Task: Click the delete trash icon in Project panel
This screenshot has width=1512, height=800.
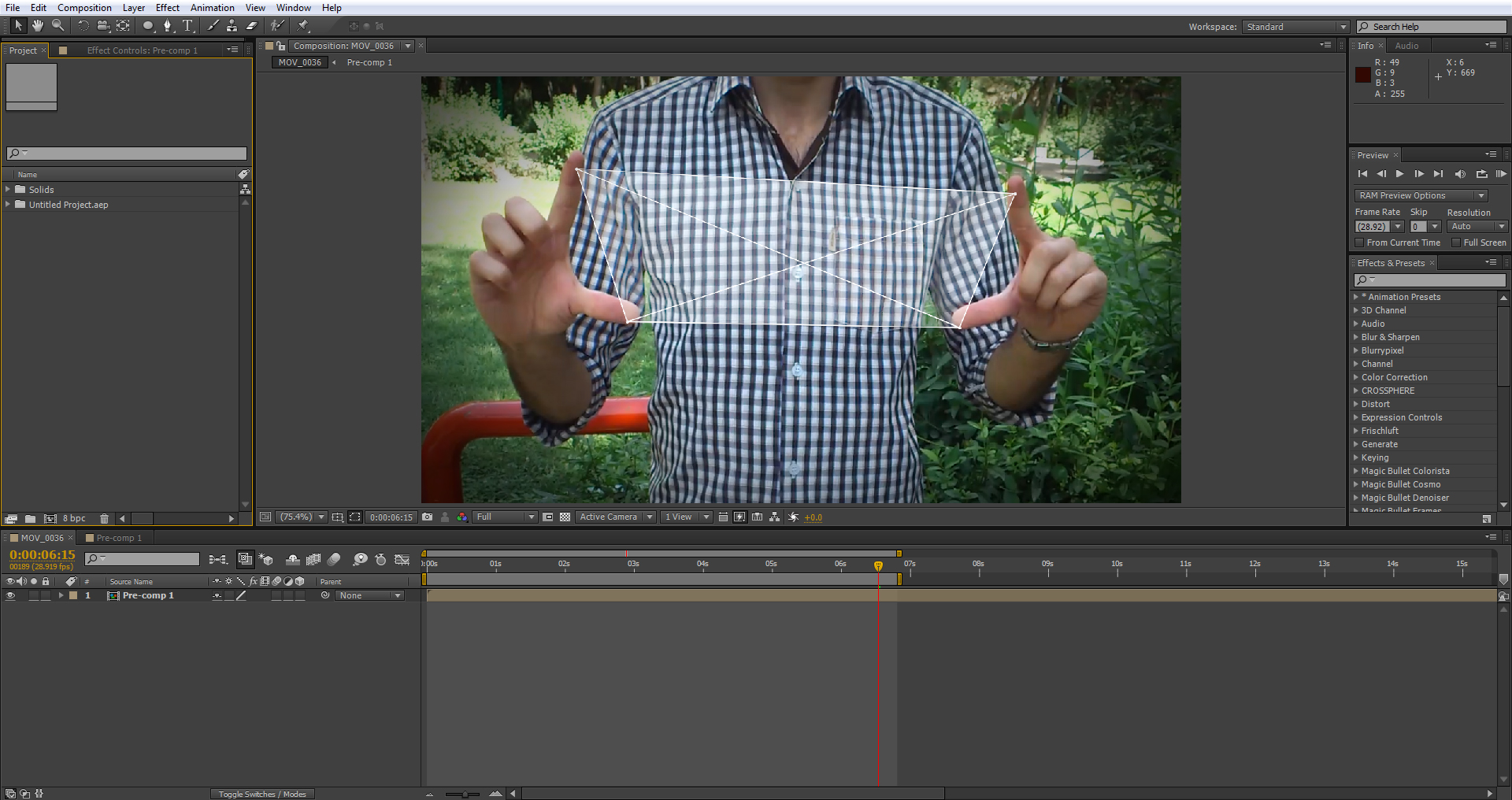Action: [x=104, y=519]
